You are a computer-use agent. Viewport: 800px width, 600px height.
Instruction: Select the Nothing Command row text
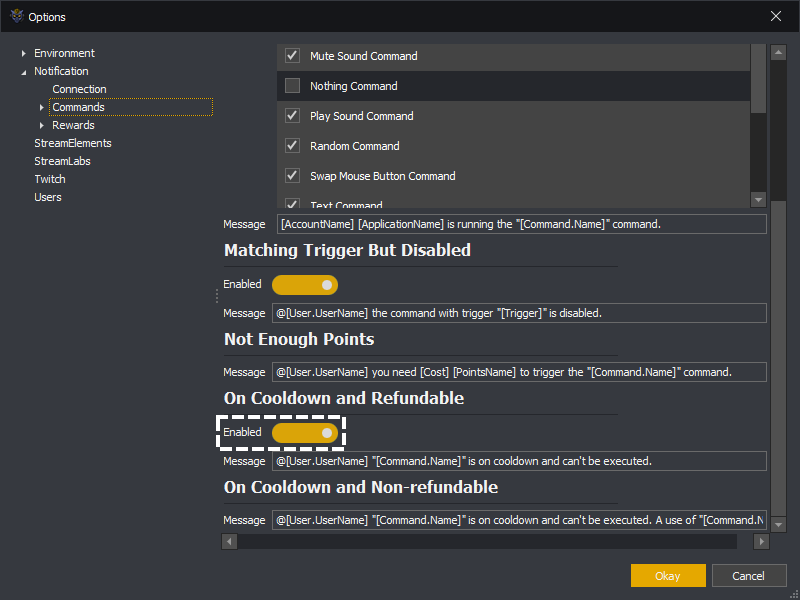(x=354, y=86)
